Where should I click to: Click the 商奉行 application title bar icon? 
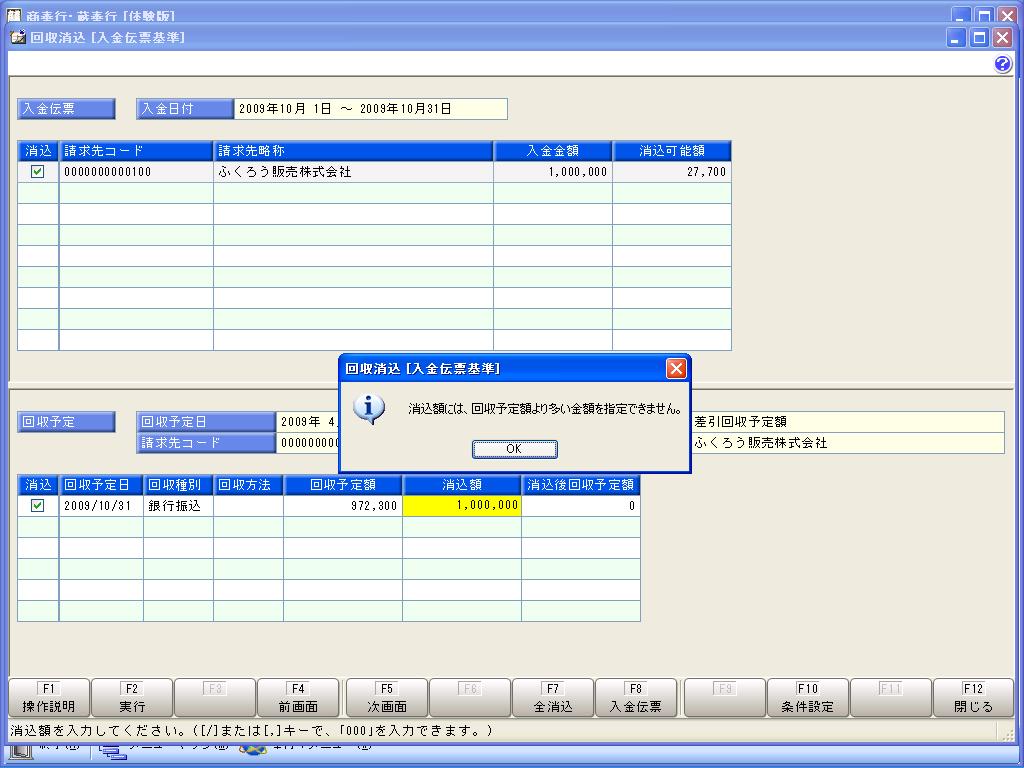(14, 14)
